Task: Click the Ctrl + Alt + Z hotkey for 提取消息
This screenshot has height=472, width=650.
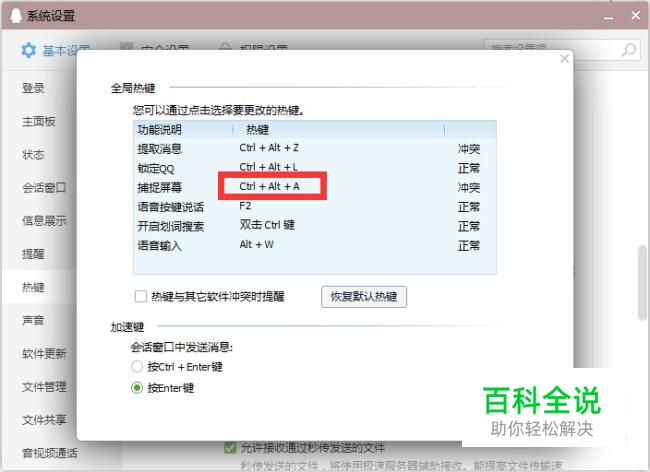Action: [269, 148]
